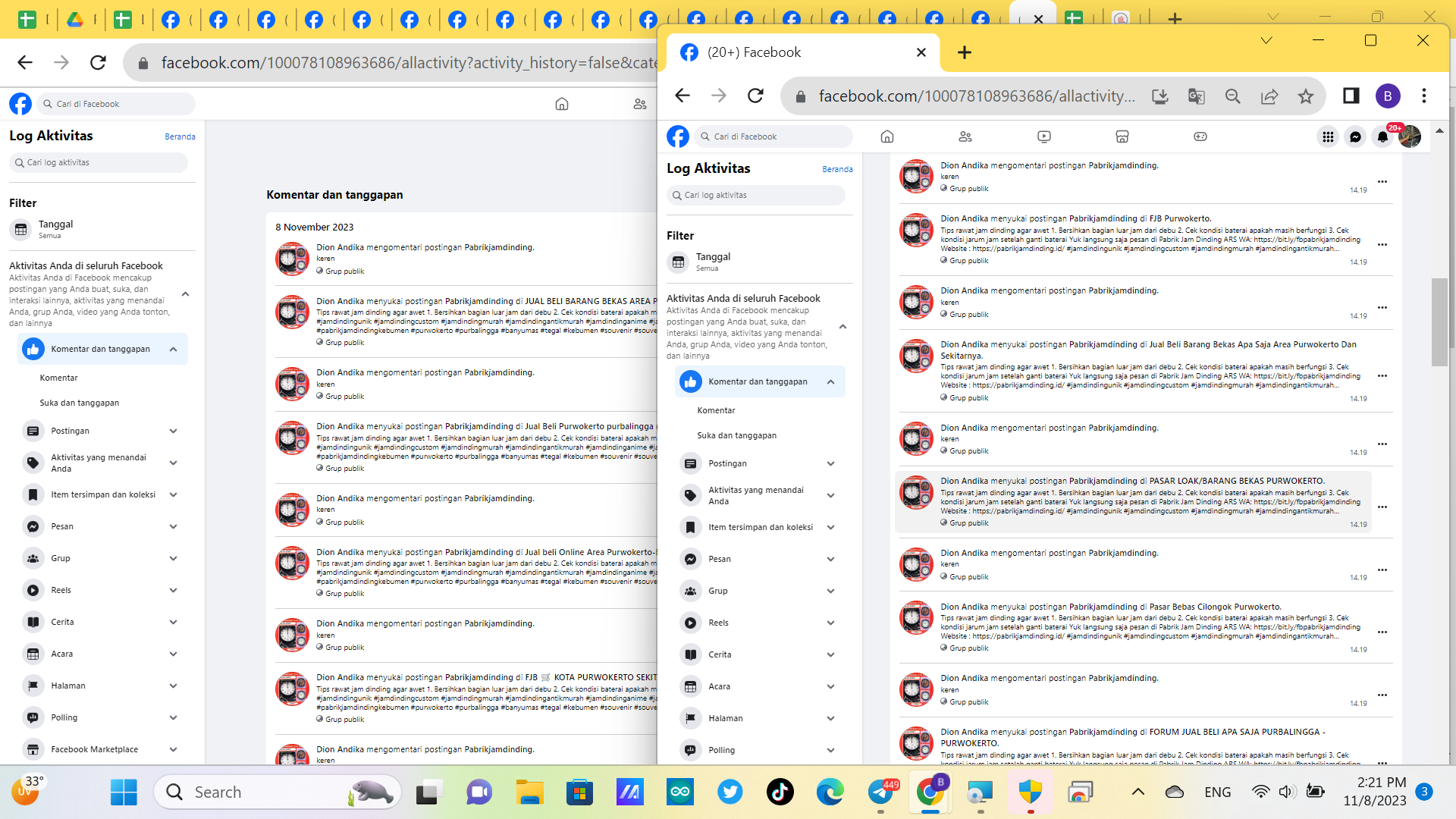Open Facebook menu grid icon
The height and width of the screenshot is (819, 1456).
pyautogui.click(x=1328, y=136)
